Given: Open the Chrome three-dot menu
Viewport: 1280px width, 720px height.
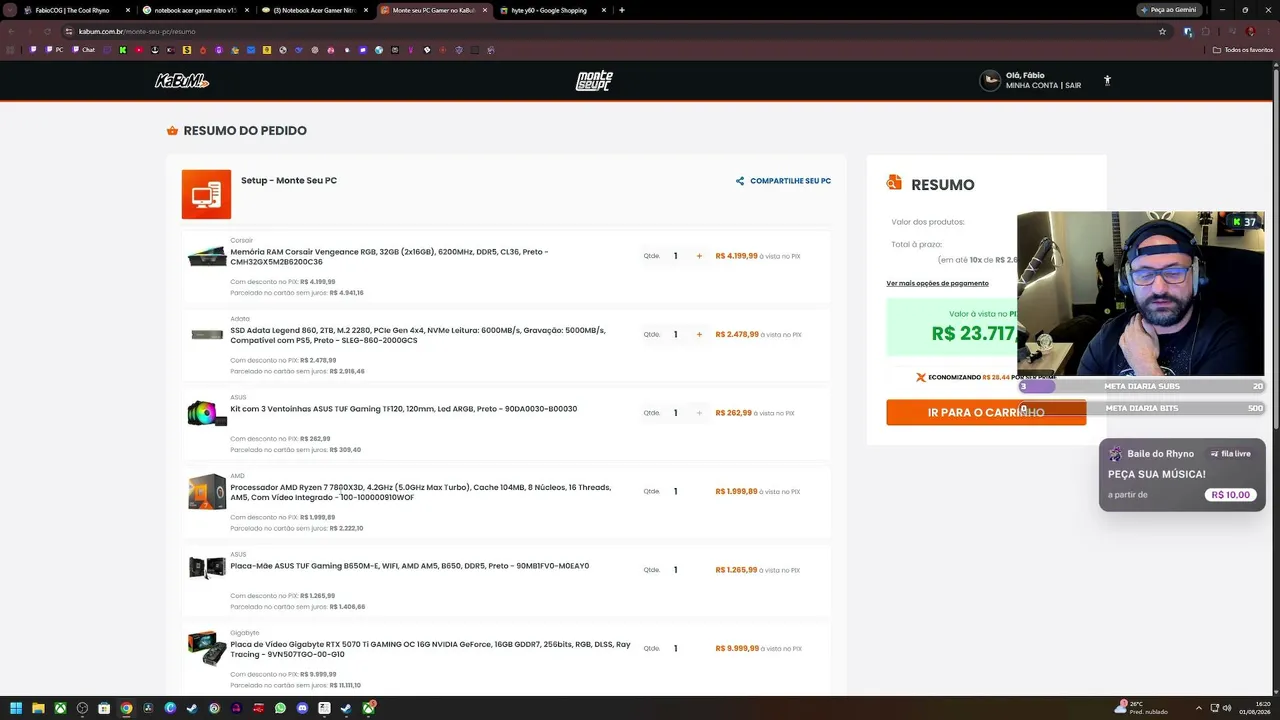Looking at the screenshot, I should 1269,31.
